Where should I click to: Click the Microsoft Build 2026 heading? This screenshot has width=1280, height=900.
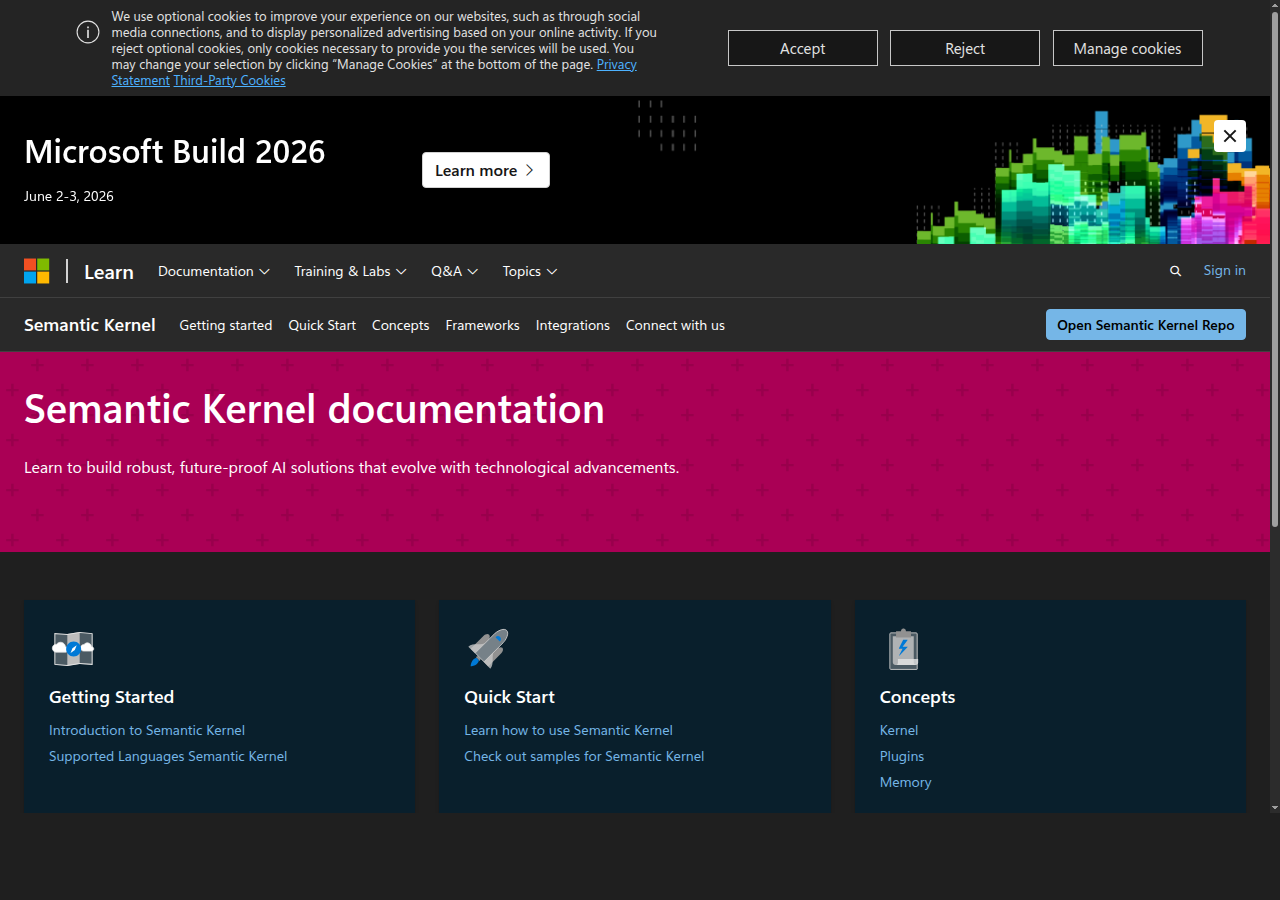point(175,151)
